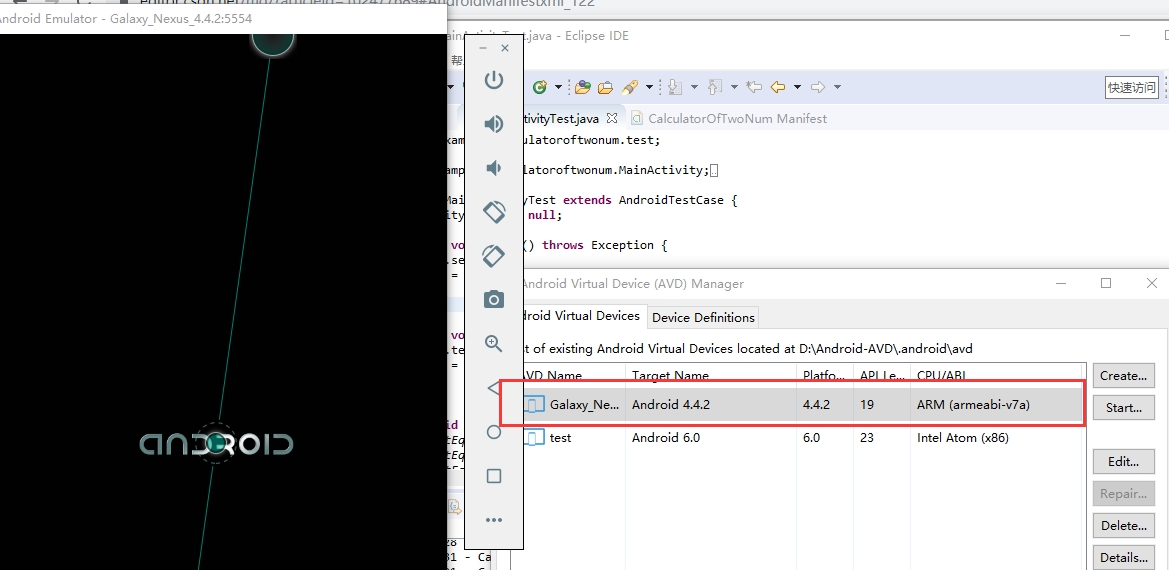
Task: Click the Target Name column header
Action: click(710, 375)
